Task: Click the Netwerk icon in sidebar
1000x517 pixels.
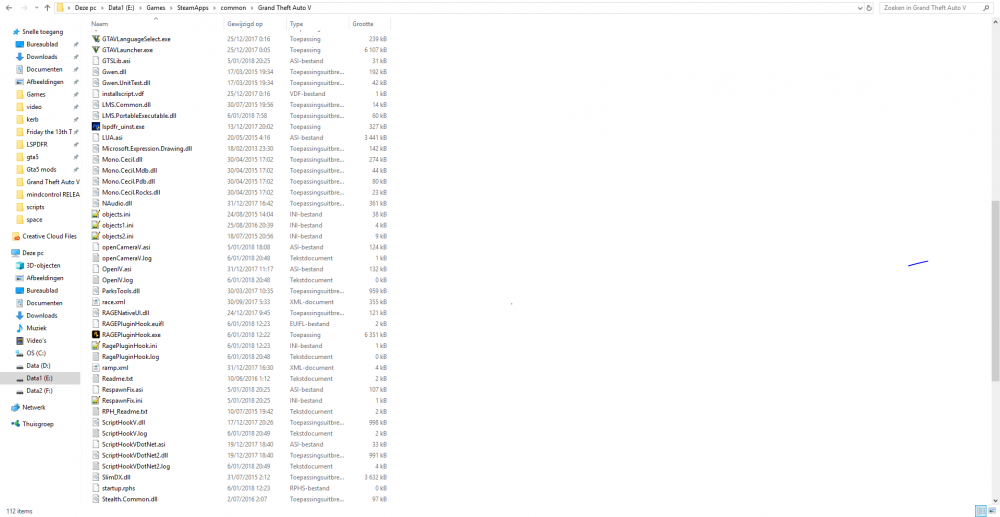Action: 16,407
